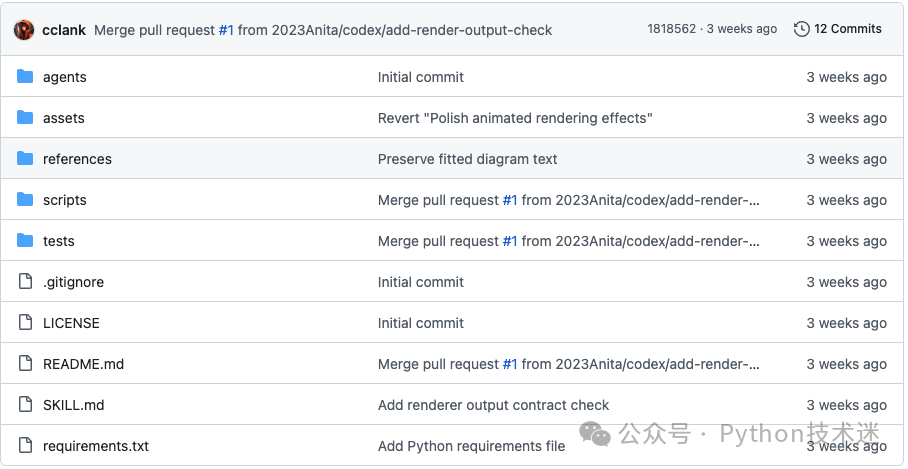The height and width of the screenshot is (469, 908).
Task: Click the cclank user avatar
Action: click(x=24, y=30)
